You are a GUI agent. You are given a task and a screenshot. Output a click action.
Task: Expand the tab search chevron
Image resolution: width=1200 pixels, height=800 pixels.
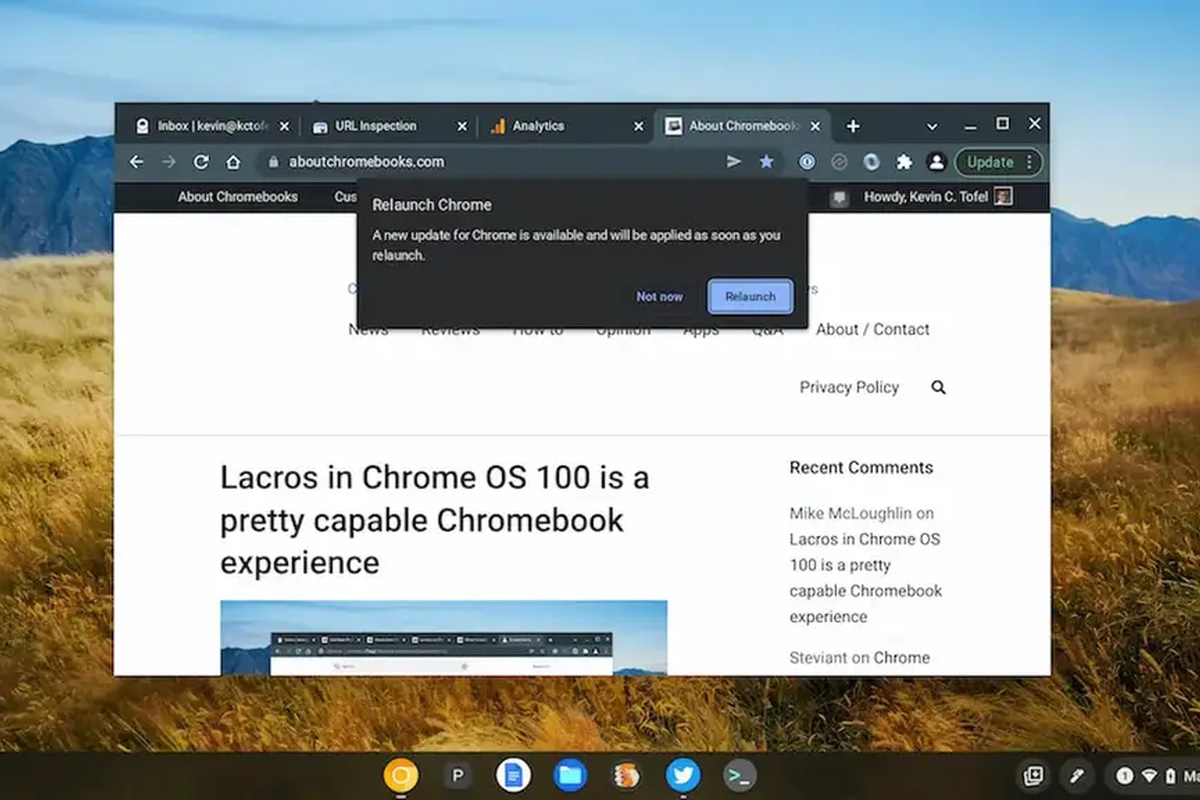(932, 127)
